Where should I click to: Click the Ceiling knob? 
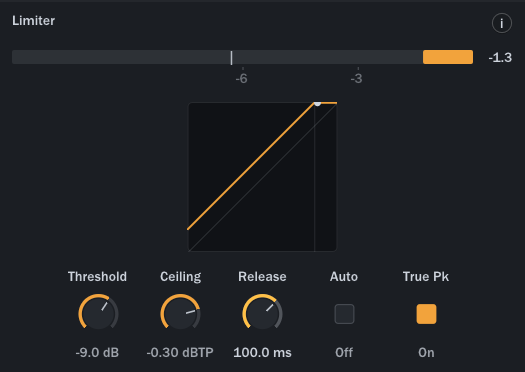tap(180, 313)
